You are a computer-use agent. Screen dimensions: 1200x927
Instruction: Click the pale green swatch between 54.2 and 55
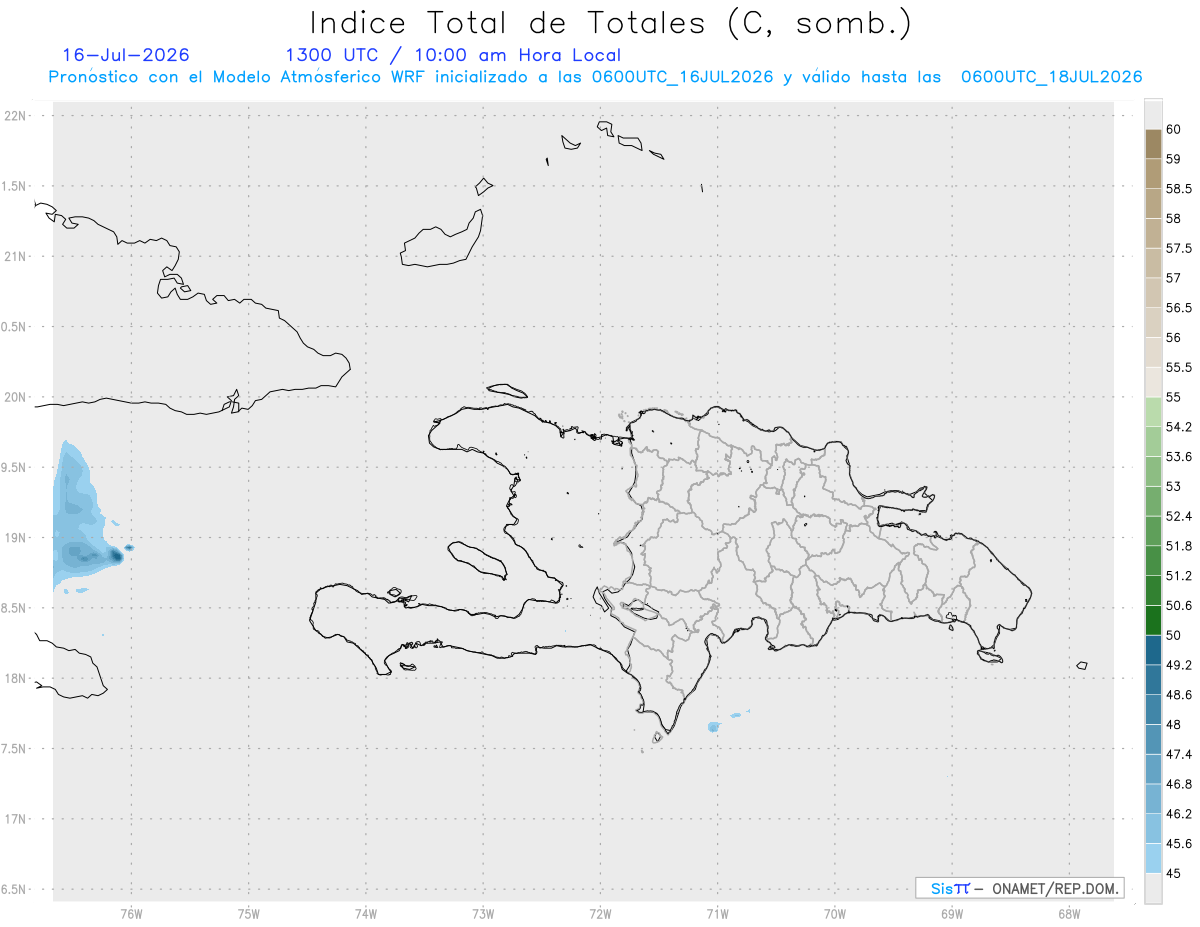[1153, 412]
